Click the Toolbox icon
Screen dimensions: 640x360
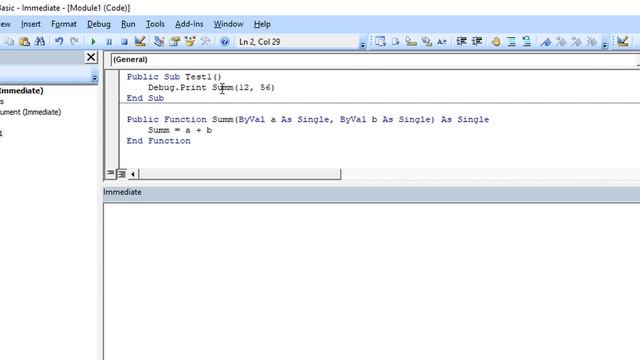205,41
